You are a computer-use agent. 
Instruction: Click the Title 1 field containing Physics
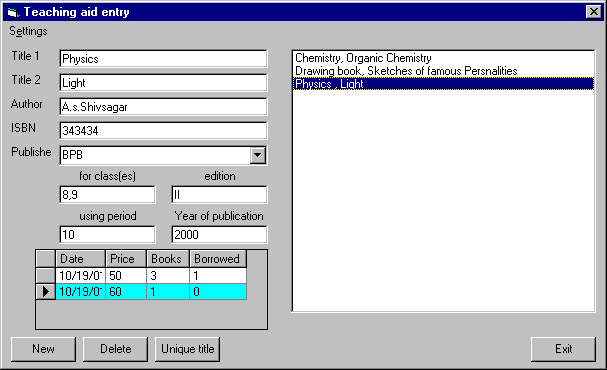click(163, 59)
